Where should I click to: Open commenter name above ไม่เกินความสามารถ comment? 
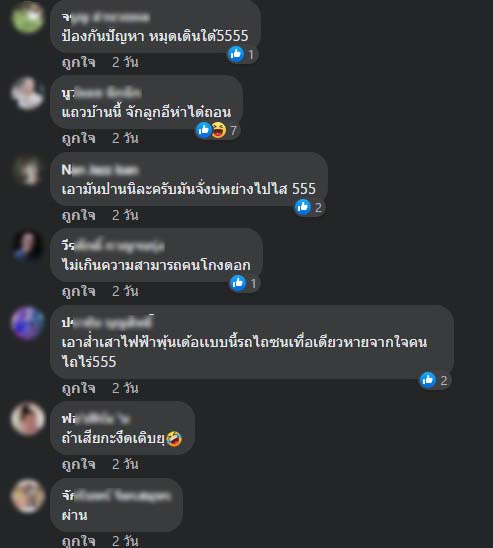click(113, 246)
